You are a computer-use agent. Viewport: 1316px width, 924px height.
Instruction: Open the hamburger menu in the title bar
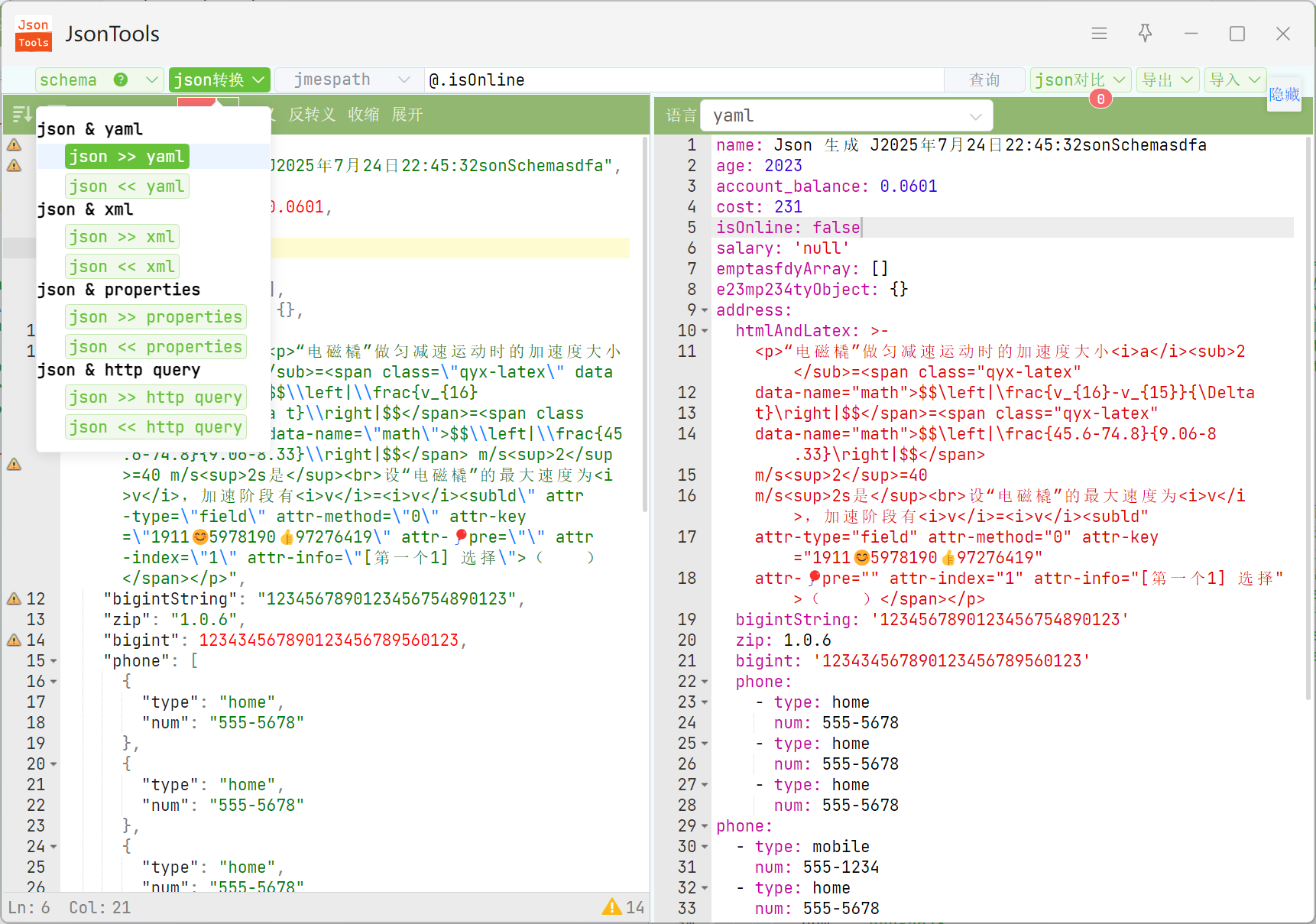pyautogui.click(x=1099, y=34)
